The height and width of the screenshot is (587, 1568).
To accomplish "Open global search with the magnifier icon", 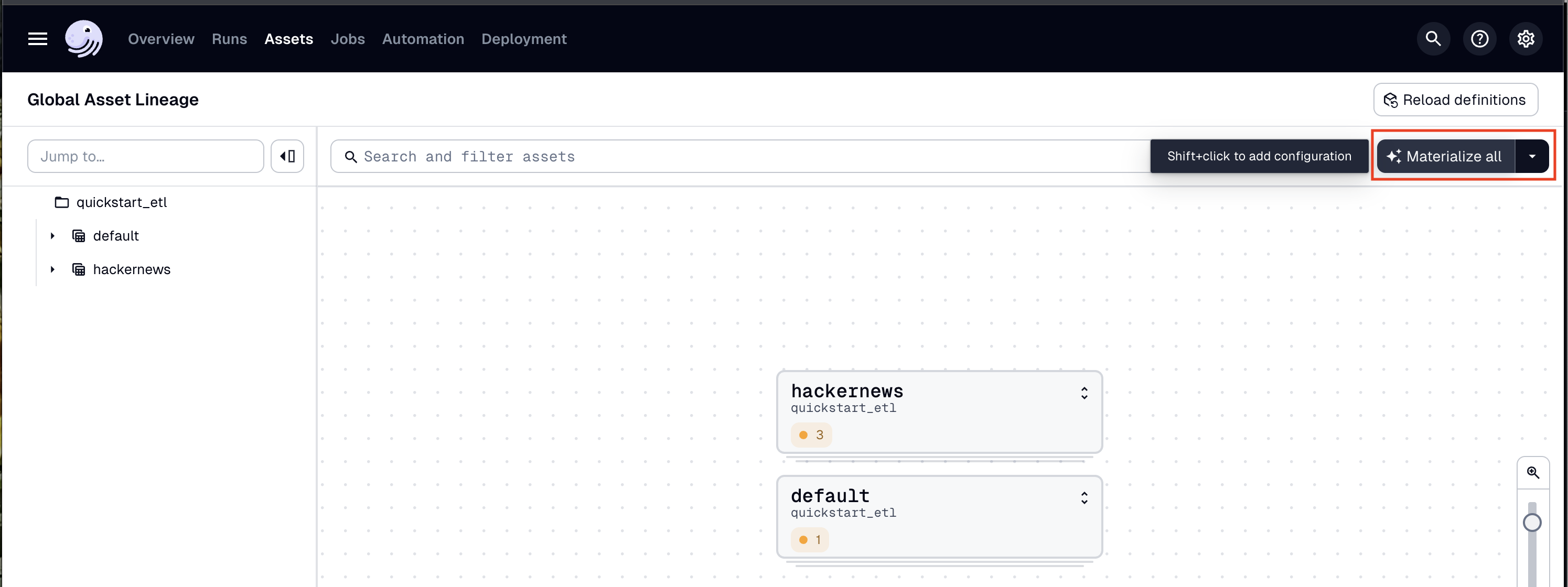I will click(x=1433, y=38).
